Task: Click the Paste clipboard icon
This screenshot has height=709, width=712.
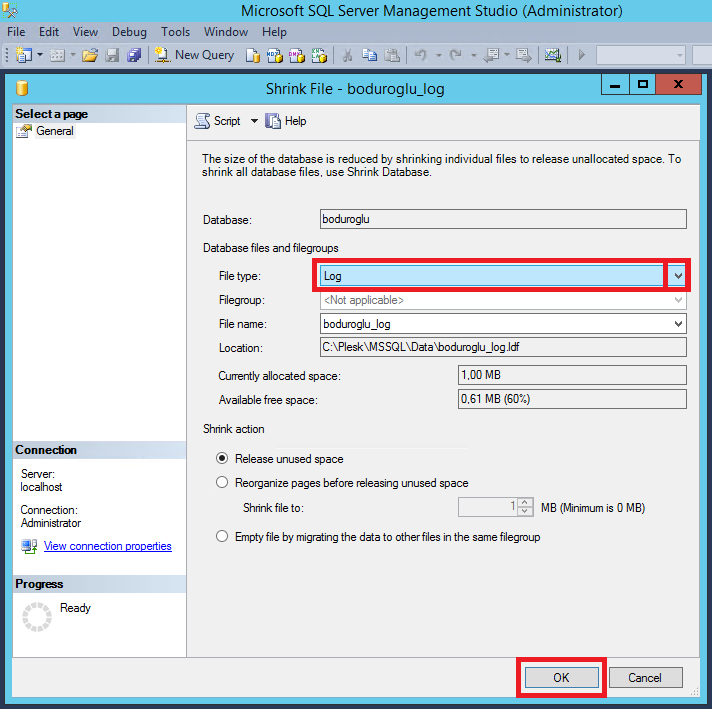Action: (x=392, y=55)
